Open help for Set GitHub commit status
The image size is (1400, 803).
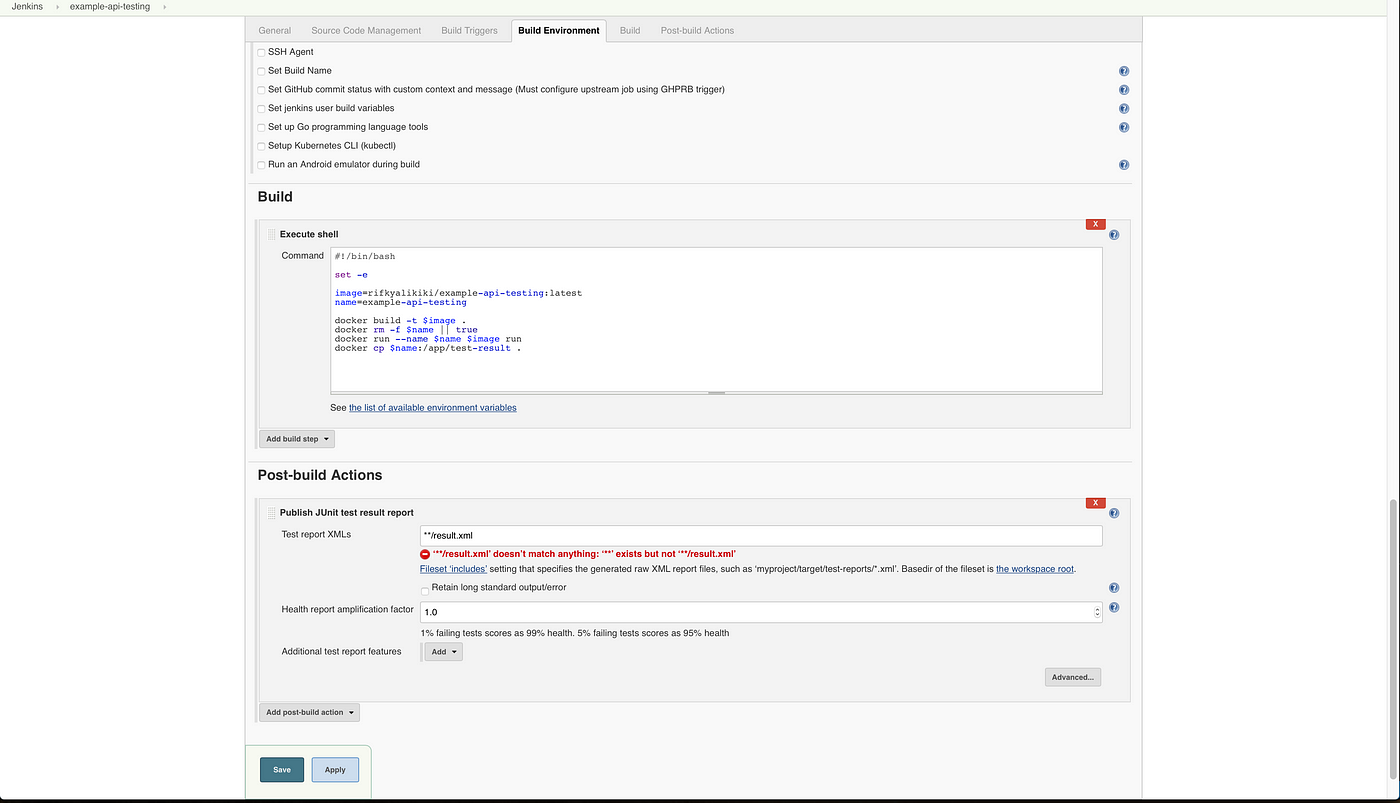[x=1124, y=90]
